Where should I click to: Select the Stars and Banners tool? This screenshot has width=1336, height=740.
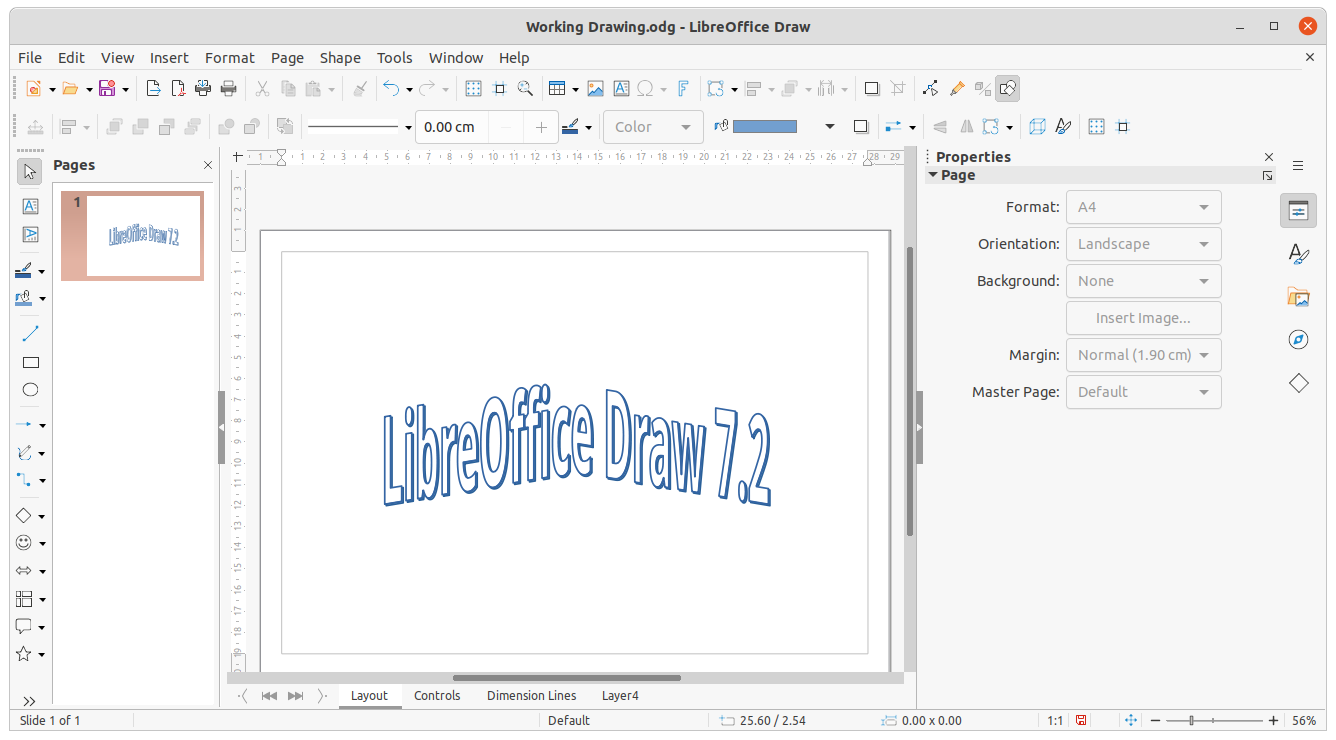(x=24, y=654)
